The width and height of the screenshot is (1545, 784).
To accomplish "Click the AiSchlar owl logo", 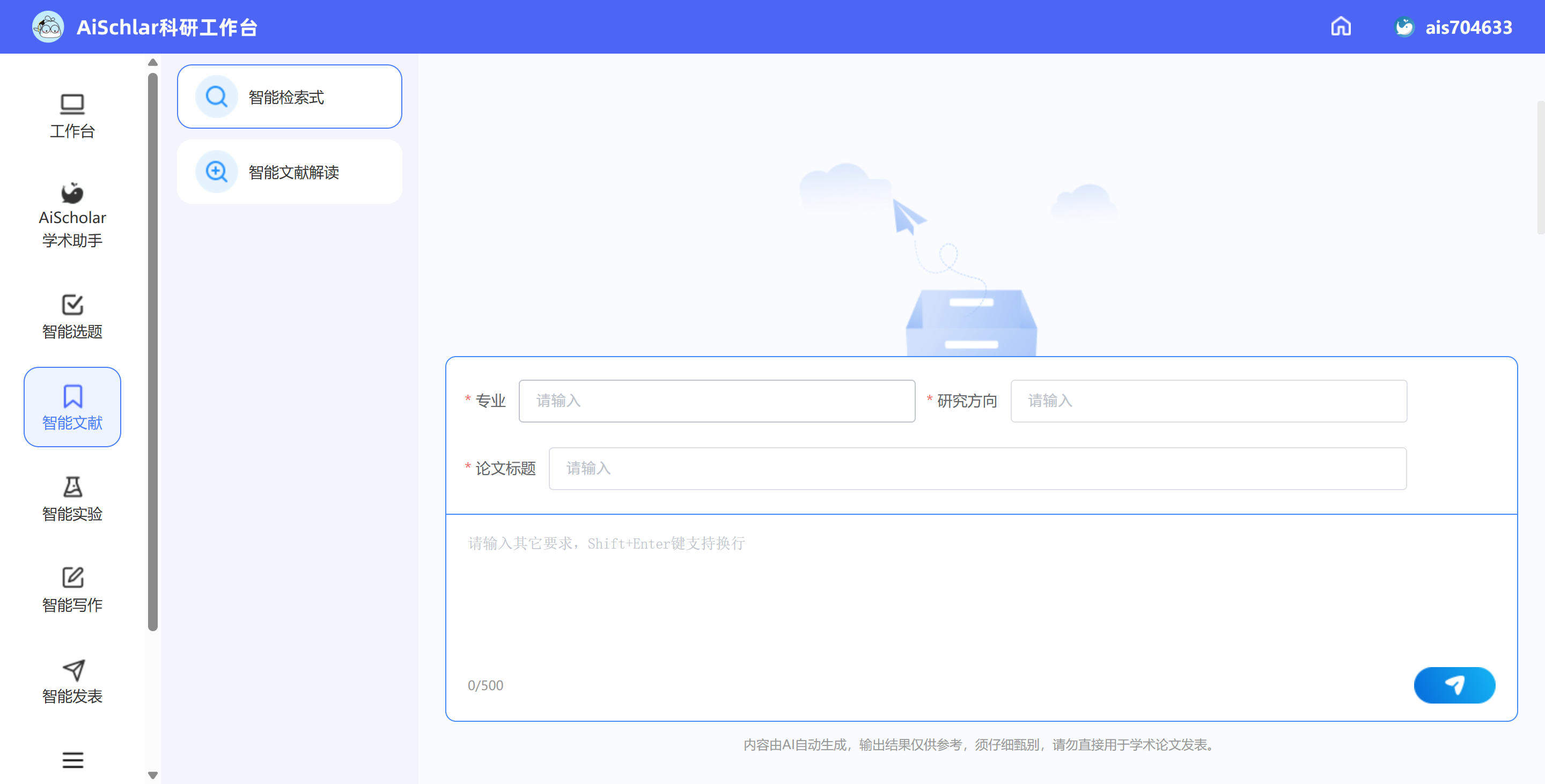I will click(x=48, y=27).
